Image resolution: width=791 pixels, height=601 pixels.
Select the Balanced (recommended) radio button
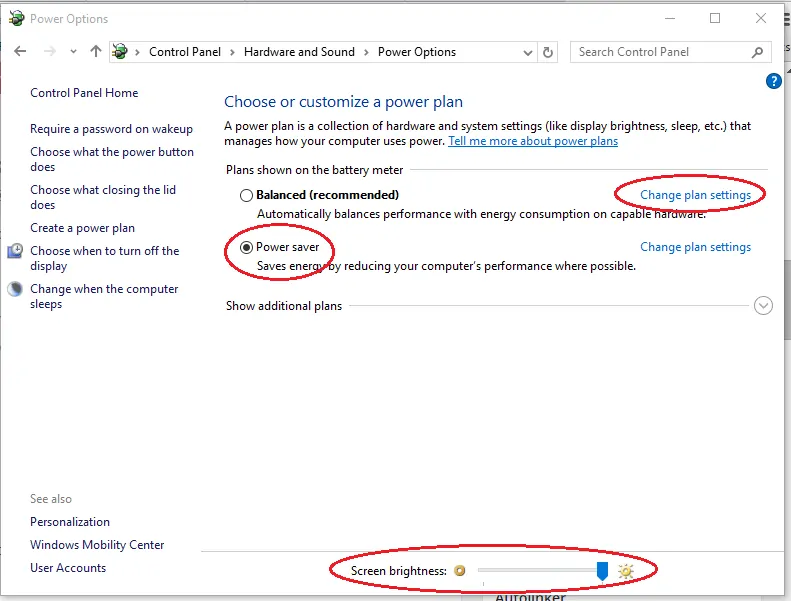(x=246, y=195)
